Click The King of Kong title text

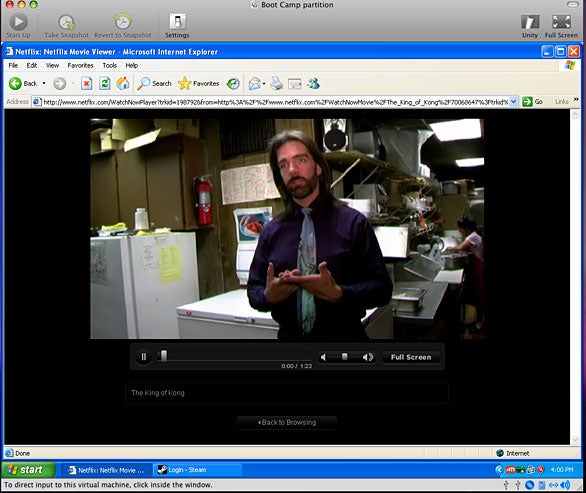point(158,393)
